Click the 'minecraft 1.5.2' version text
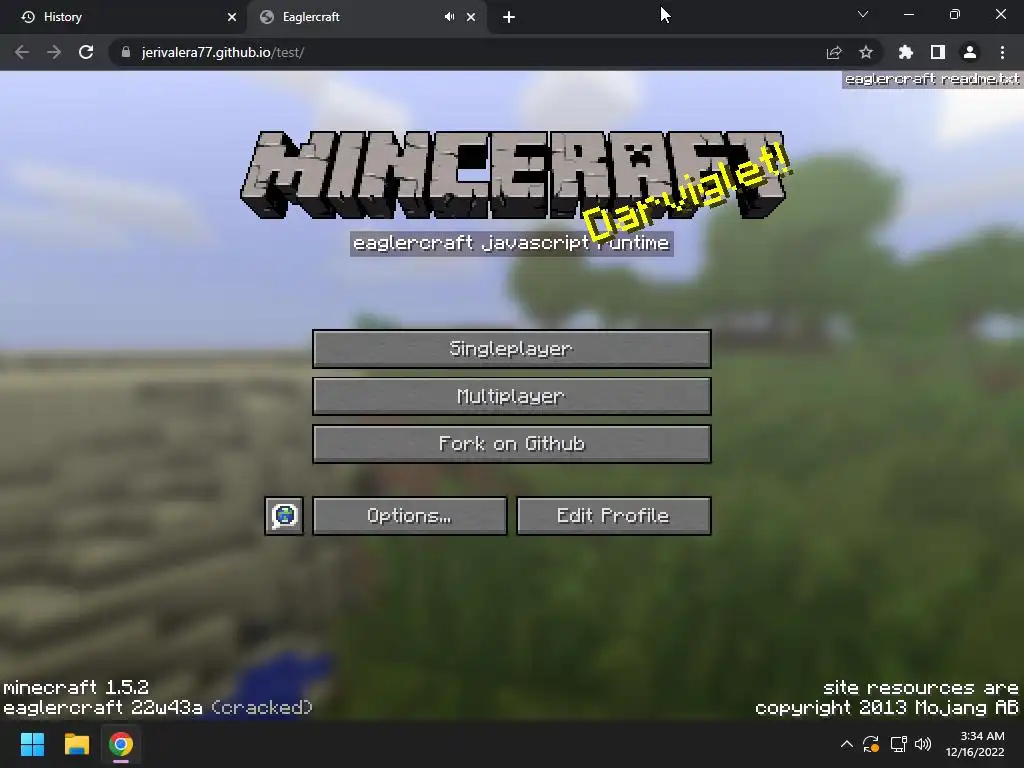The height and width of the screenshot is (768, 1024). pos(76,688)
